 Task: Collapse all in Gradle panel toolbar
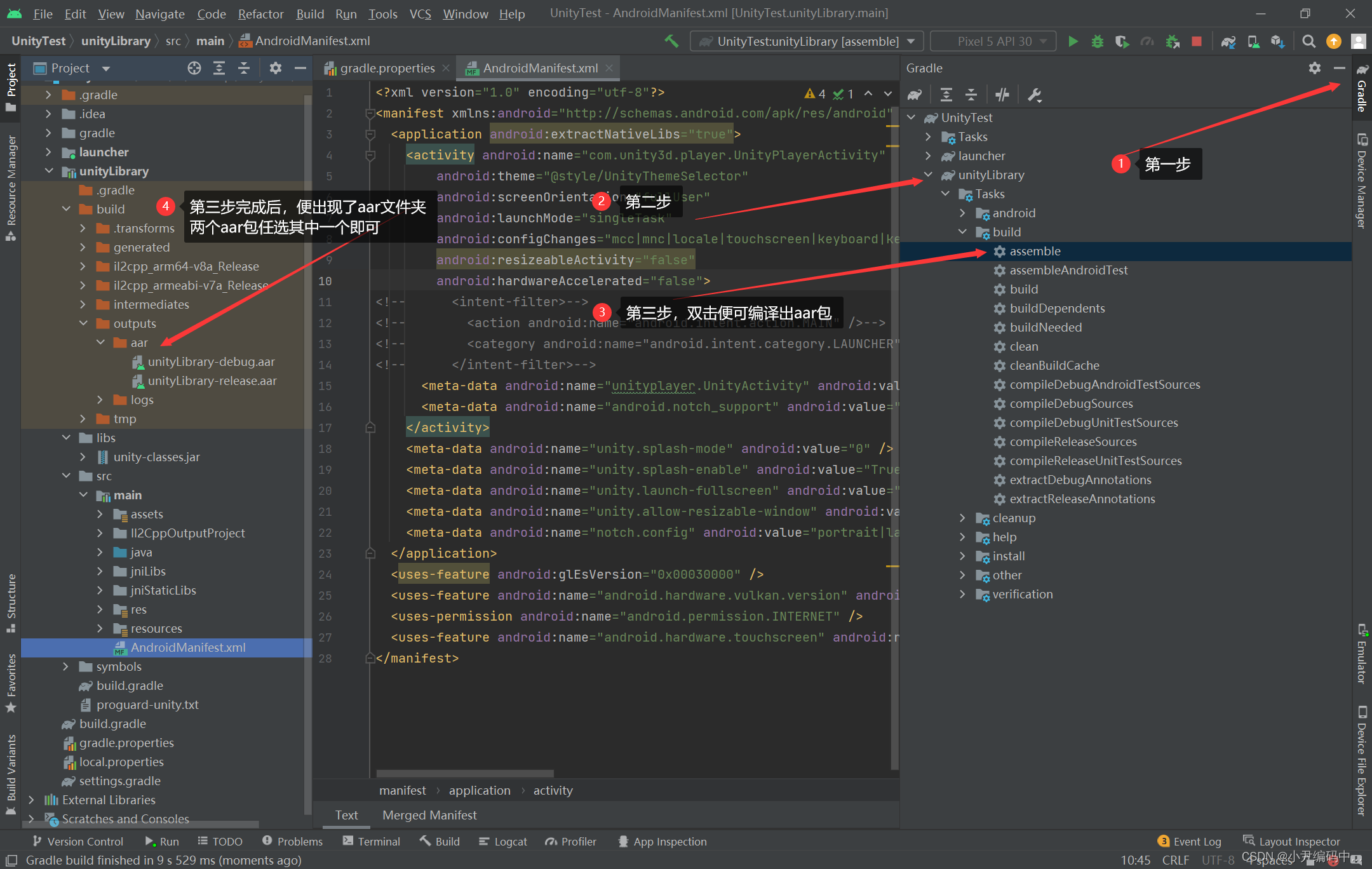(x=971, y=95)
